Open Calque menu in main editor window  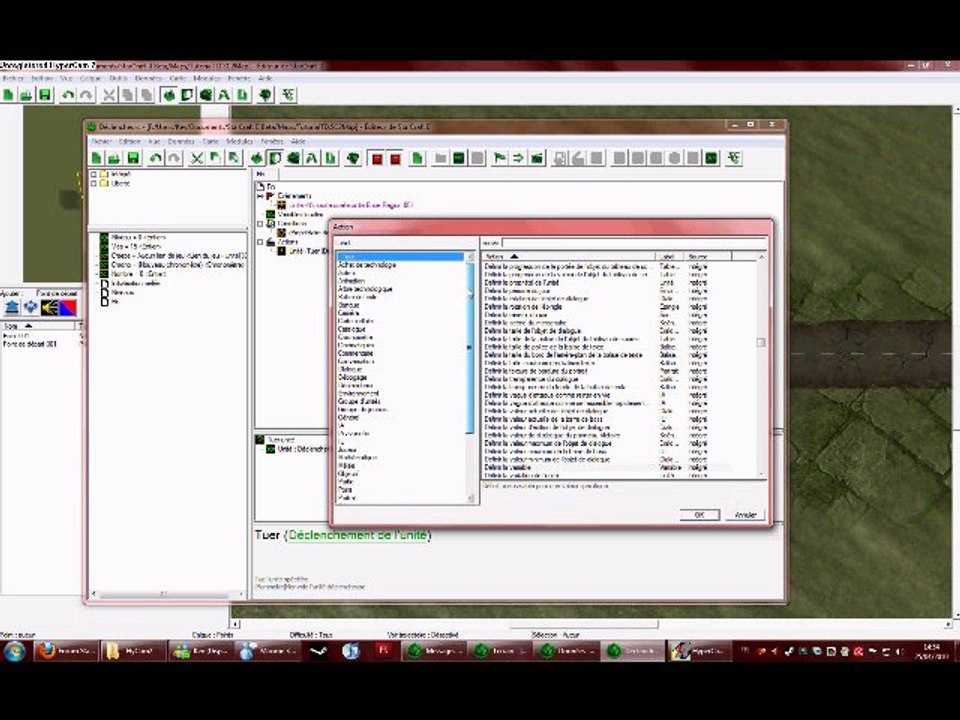click(91, 78)
